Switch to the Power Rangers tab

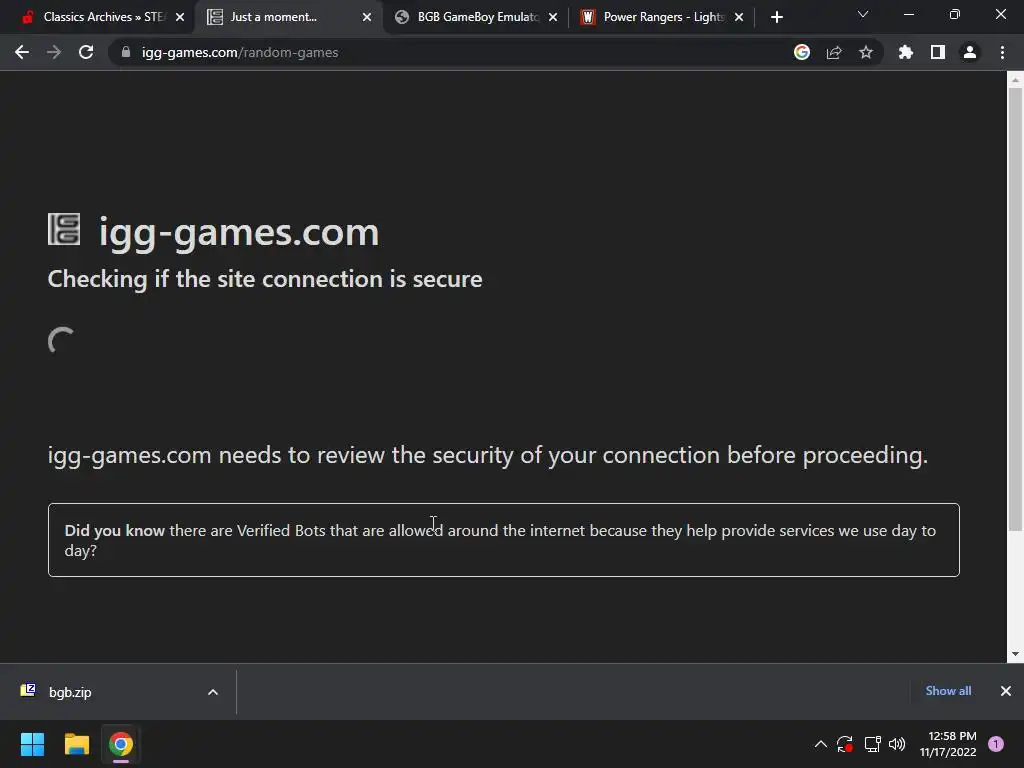[663, 17]
